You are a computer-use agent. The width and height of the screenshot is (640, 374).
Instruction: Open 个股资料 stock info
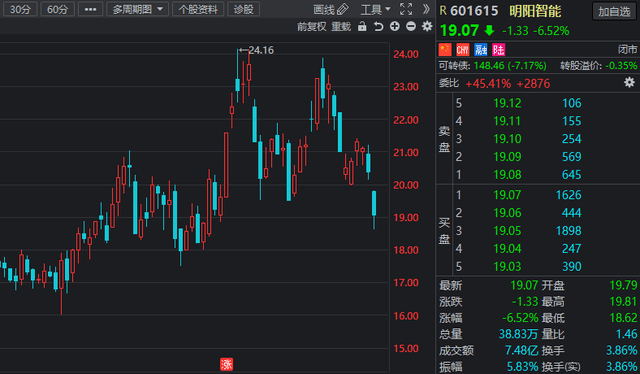click(x=198, y=9)
